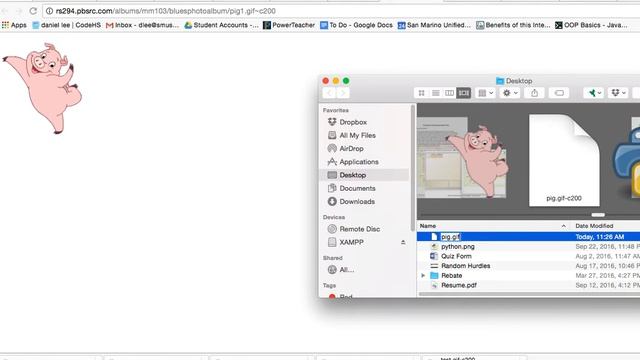Open the Dropbox toolbar dropdown

(x=618, y=93)
